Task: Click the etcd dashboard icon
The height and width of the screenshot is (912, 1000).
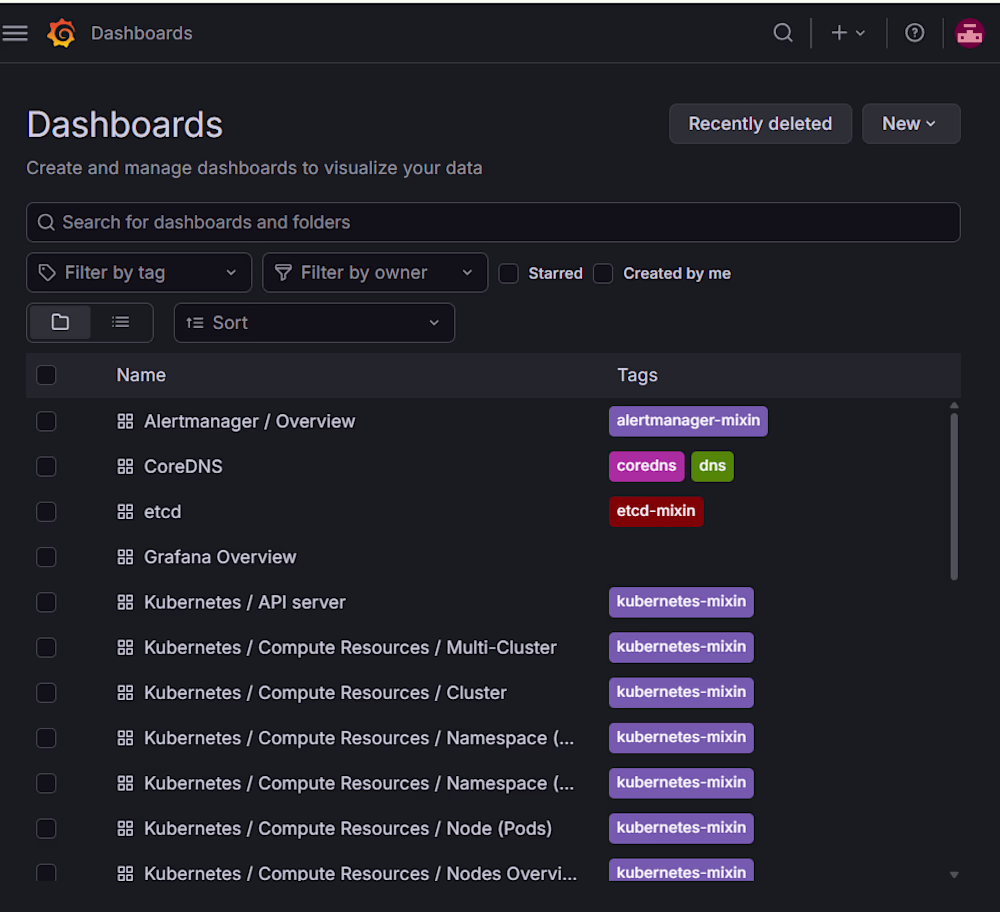Action: click(125, 512)
